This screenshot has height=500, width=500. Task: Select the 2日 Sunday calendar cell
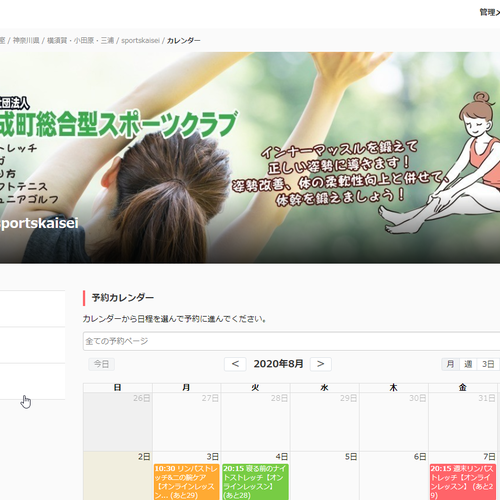tap(118, 476)
